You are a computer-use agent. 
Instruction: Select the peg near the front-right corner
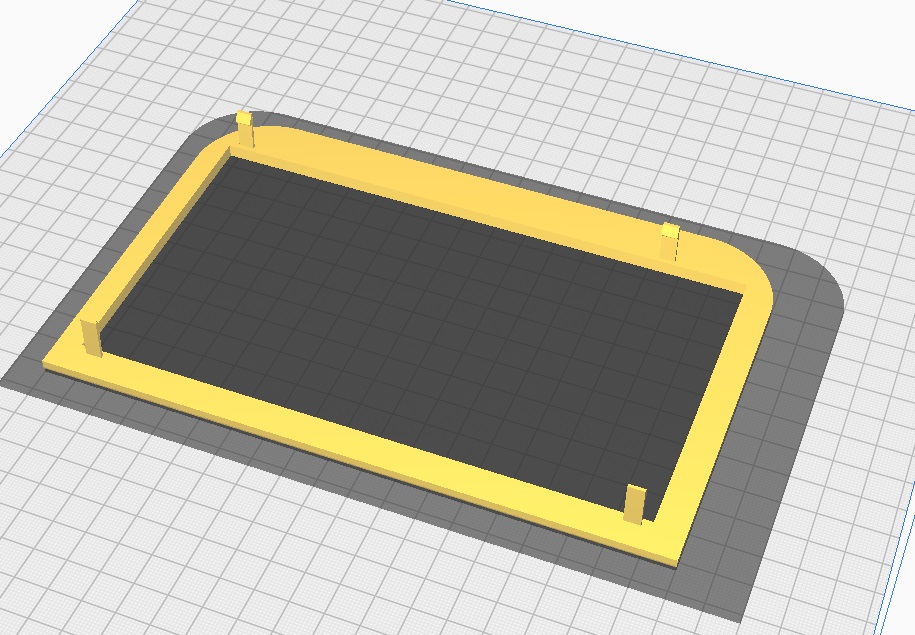point(635,502)
